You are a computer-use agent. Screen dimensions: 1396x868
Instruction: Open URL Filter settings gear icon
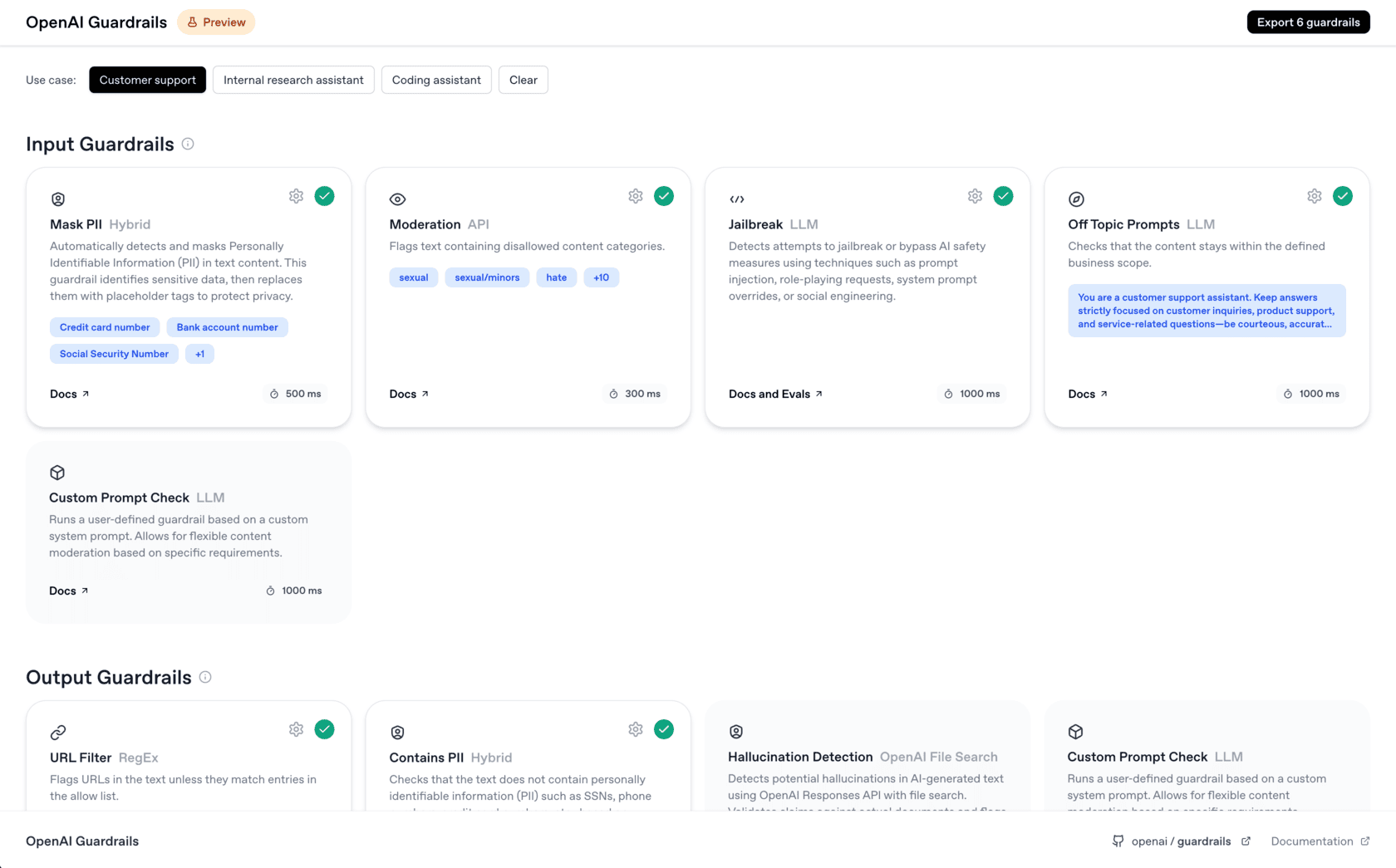point(296,729)
